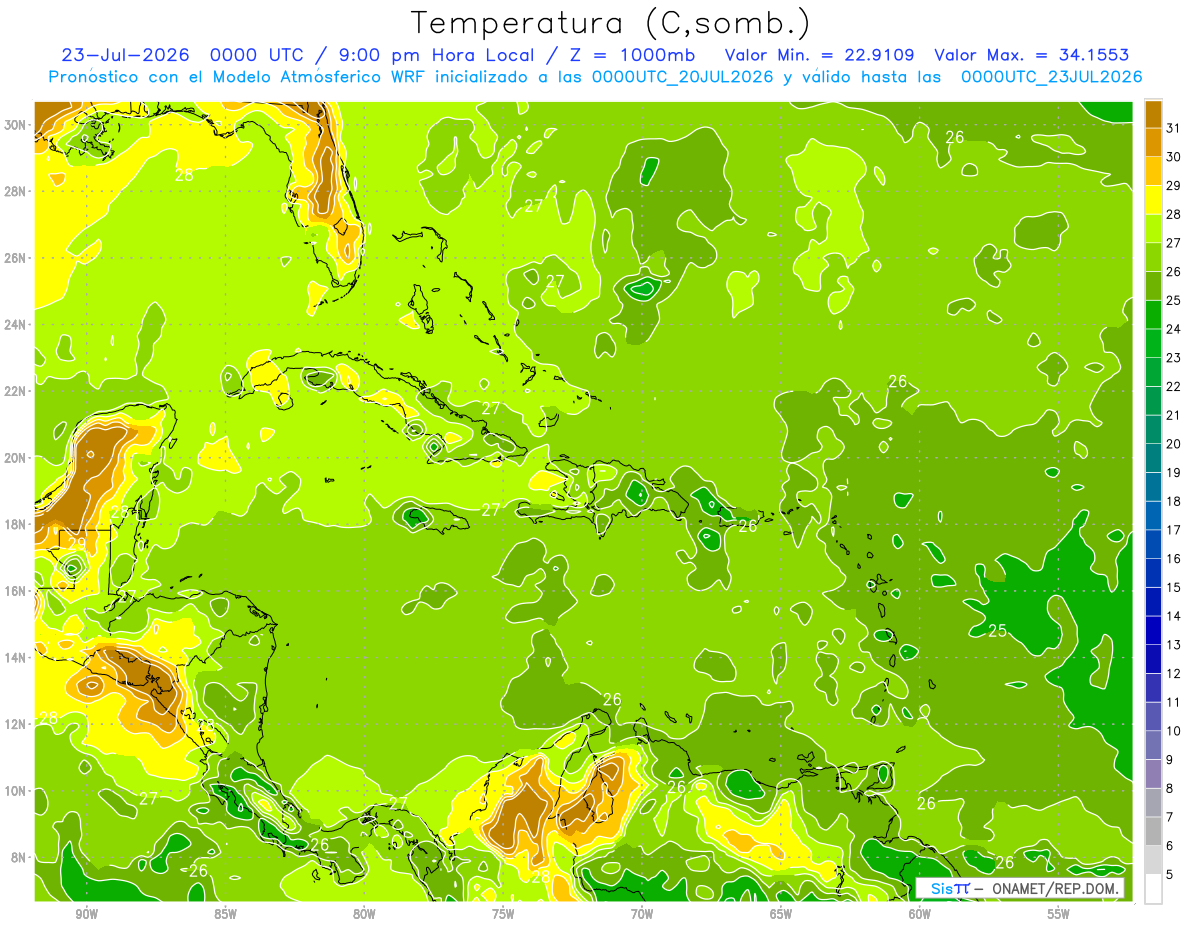Click the 85W longitude label
The width and height of the screenshot is (1200, 927).
point(225,915)
